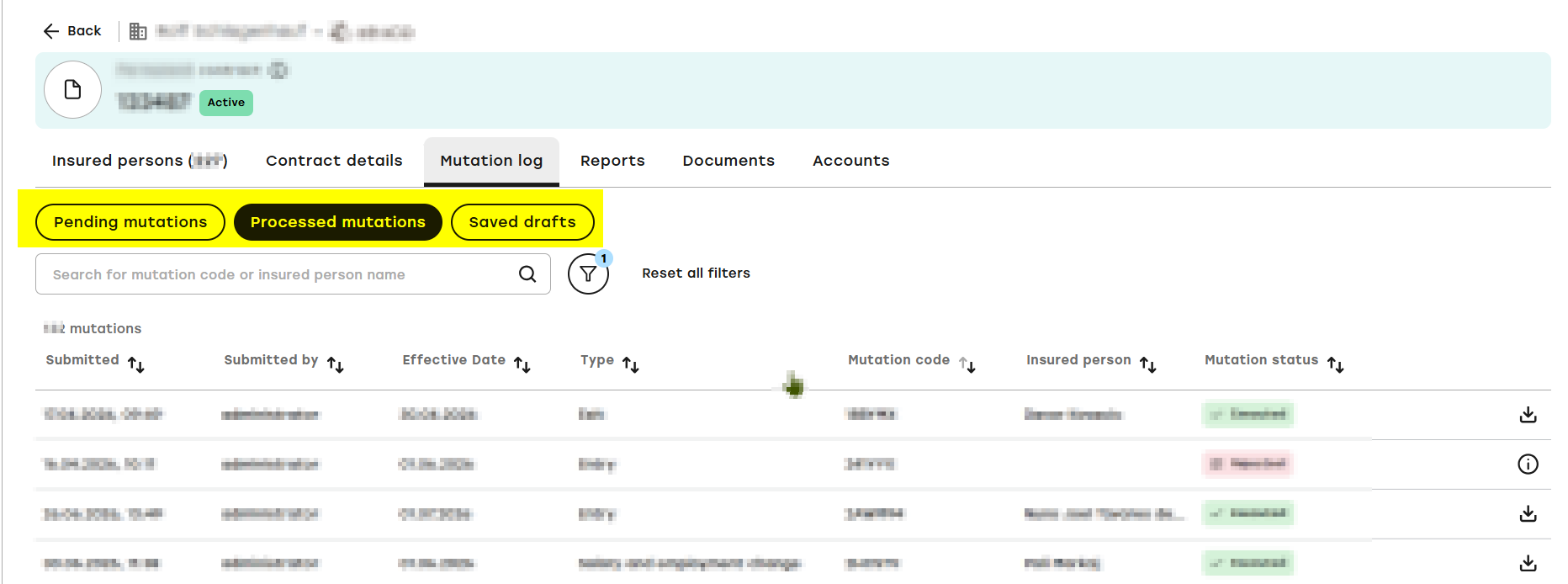
Task: Go back using the Back arrow
Action: tap(72, 31)
